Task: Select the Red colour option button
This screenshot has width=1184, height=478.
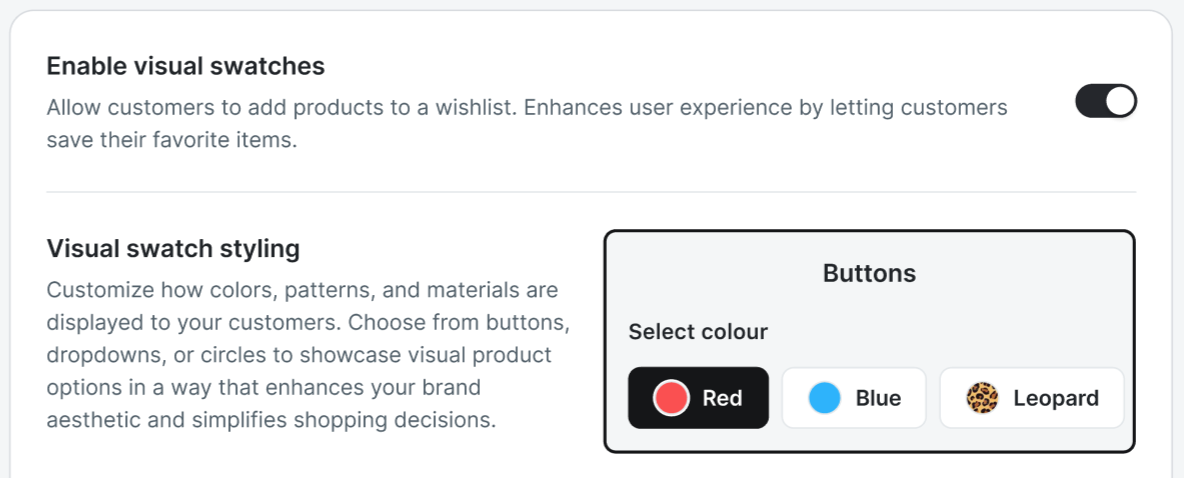Action: pyautogui.click(x=698, y=398)
